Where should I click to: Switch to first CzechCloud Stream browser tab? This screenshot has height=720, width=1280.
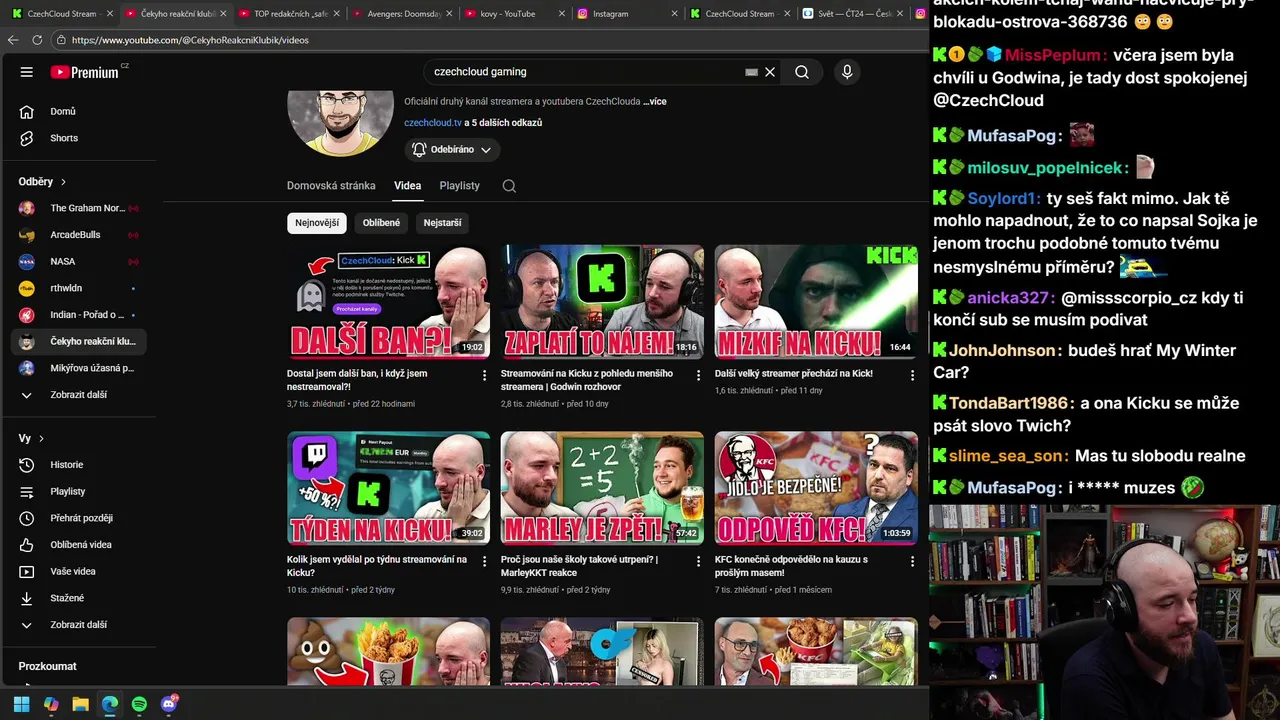click(x=60, y=14)
